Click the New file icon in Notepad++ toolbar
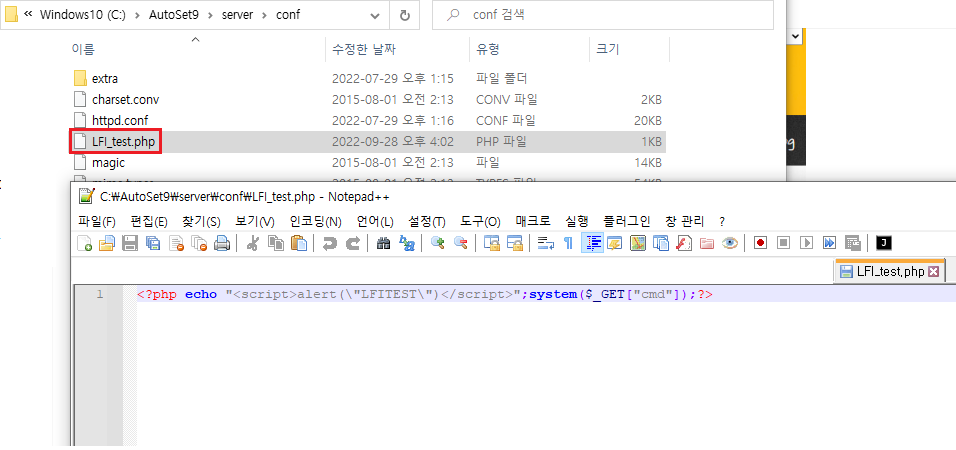The height and width of the screenshot is (450, 956). [x=85, y=243]
